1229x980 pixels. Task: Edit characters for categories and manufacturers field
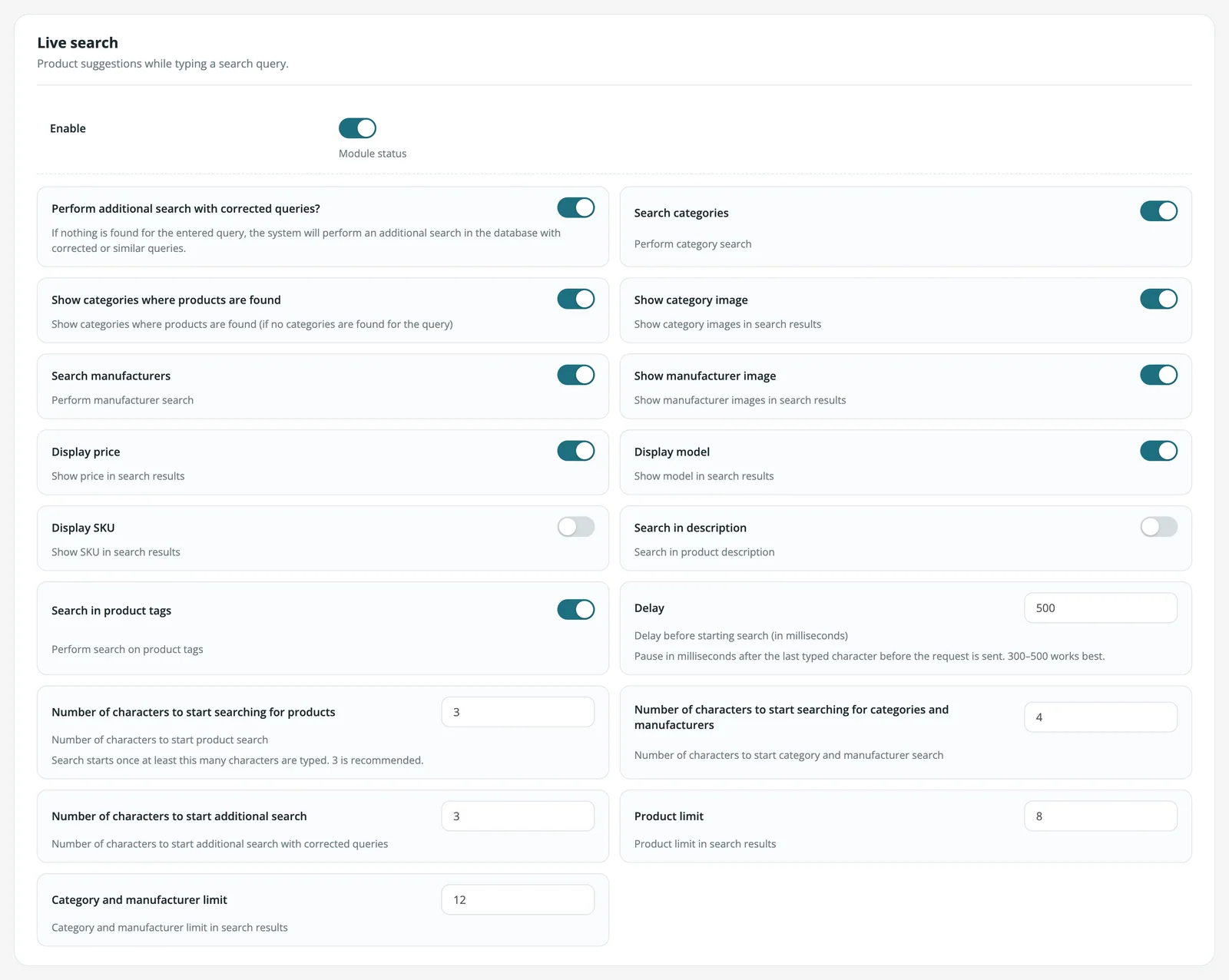pos(1101,717)
